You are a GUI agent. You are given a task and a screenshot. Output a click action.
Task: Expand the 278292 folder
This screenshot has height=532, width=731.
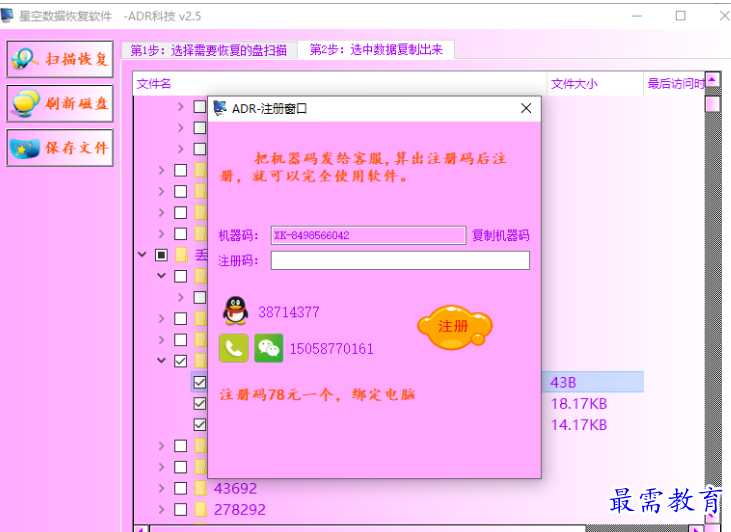(x=161, y=510)
